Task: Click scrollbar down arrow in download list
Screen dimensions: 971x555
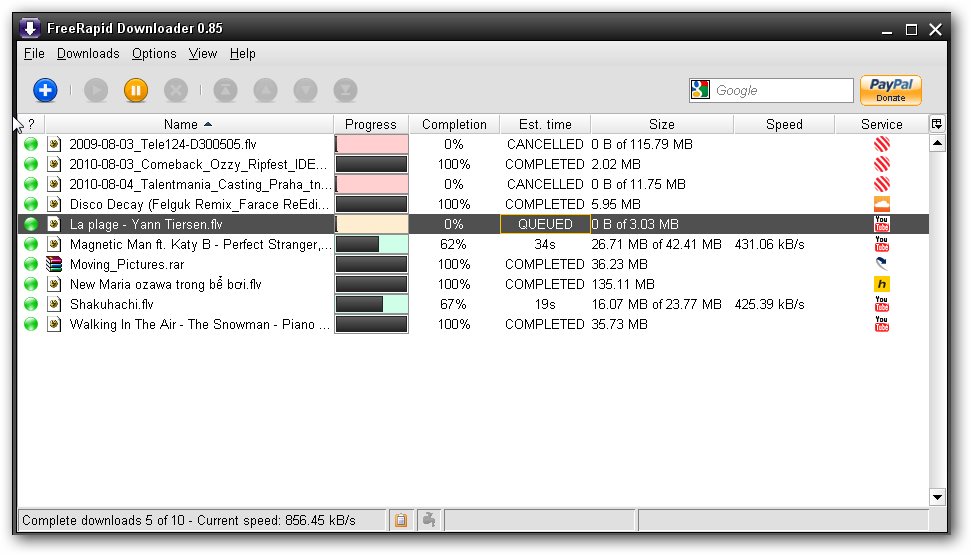Action: pos(937,497)
